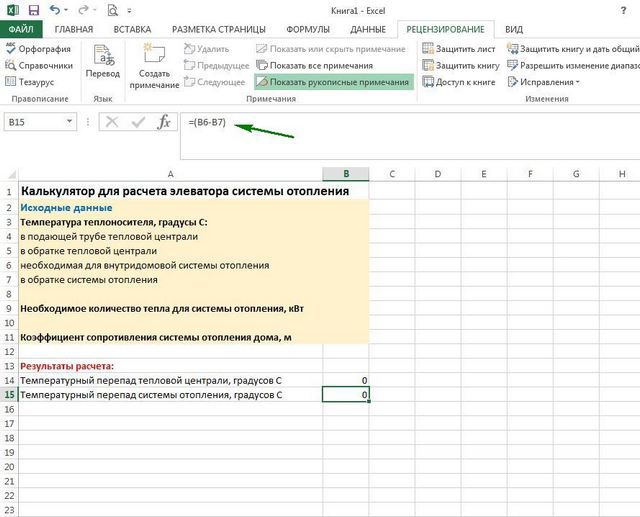
Task: Switch to the ВСТАВКА ribbon tab
Action: [133, 29]
